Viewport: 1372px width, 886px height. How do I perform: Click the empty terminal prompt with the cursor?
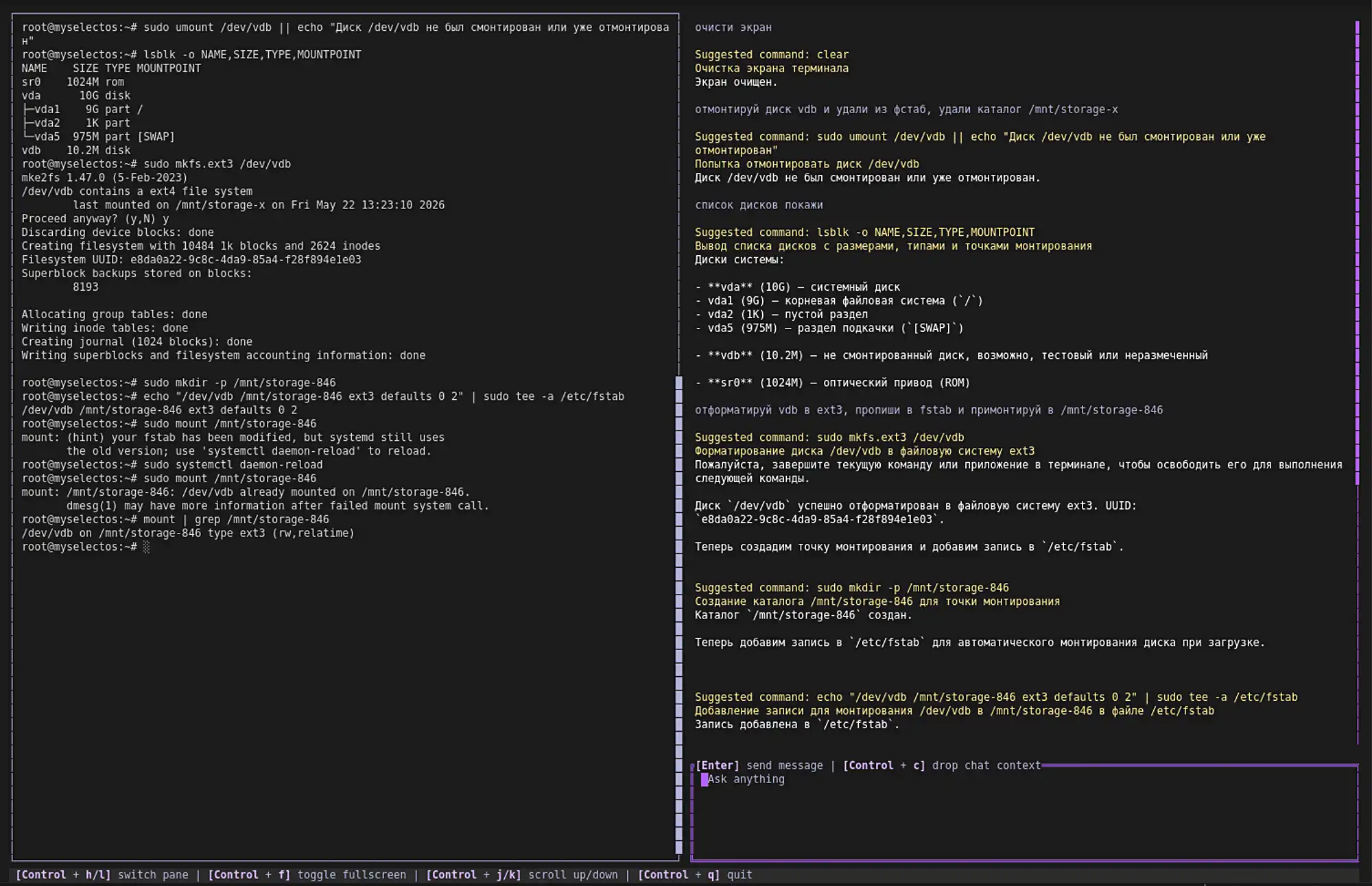(x=86, y=547)
